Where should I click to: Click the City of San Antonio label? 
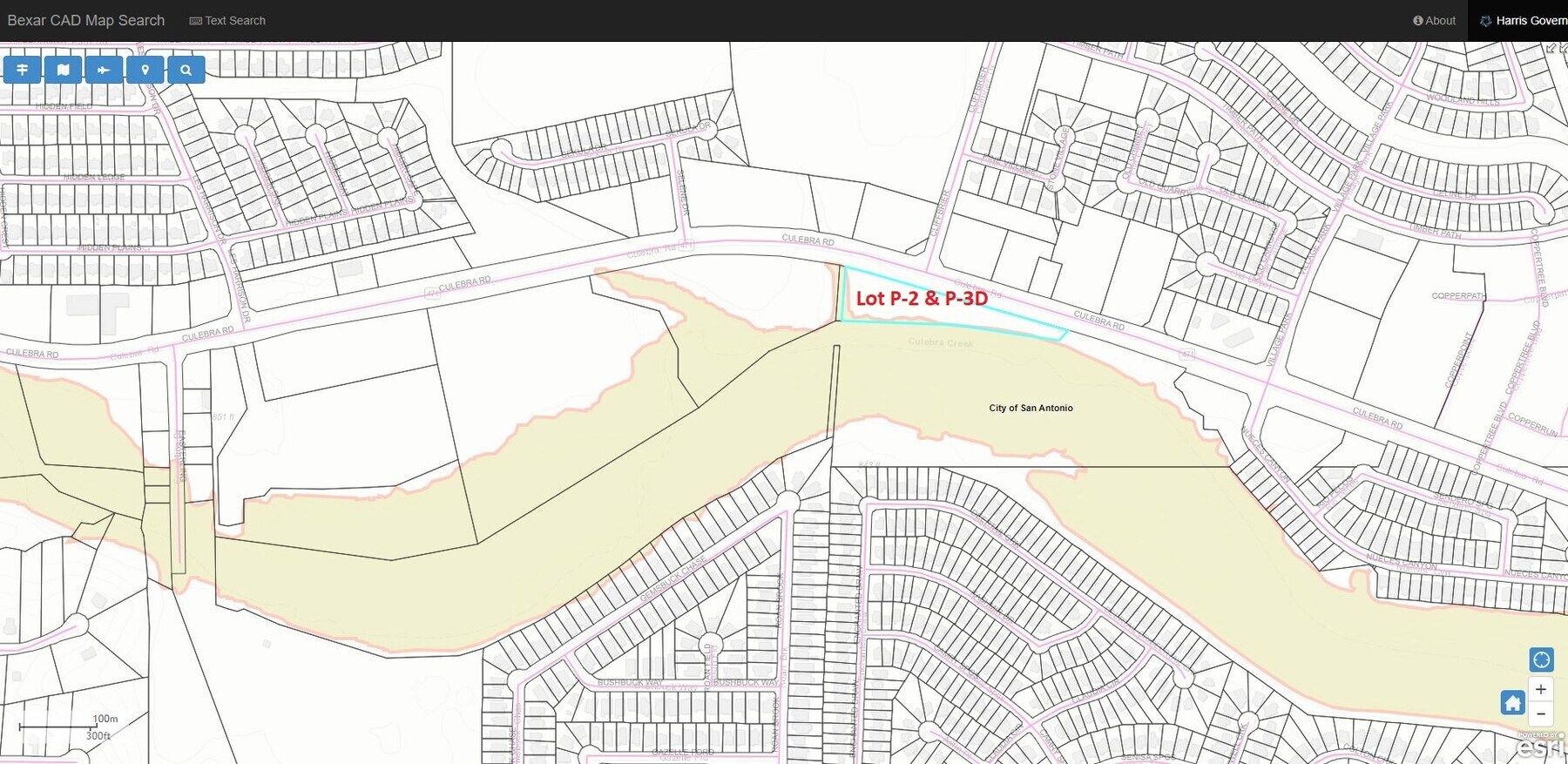tap(1031, 408)
